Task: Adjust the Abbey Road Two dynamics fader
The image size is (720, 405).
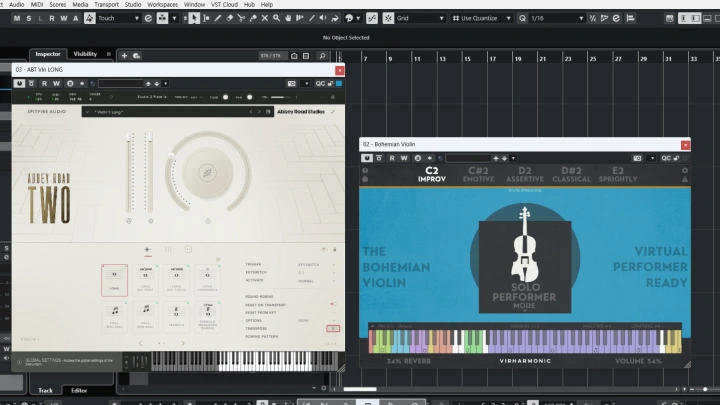Action: [x=150, y=172]
